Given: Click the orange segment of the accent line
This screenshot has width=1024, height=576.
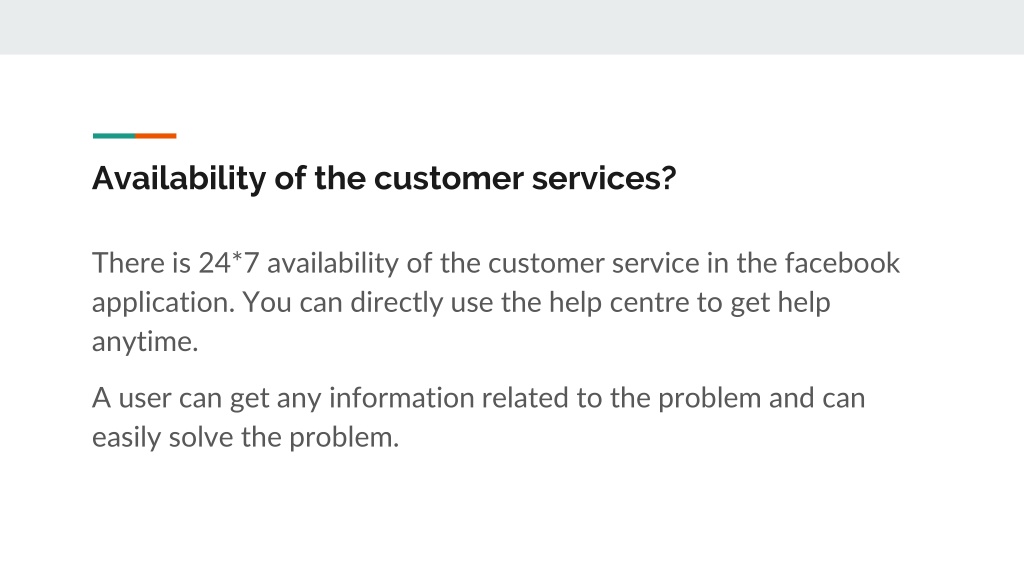Looking at the screenshot, I should [155, 136].
